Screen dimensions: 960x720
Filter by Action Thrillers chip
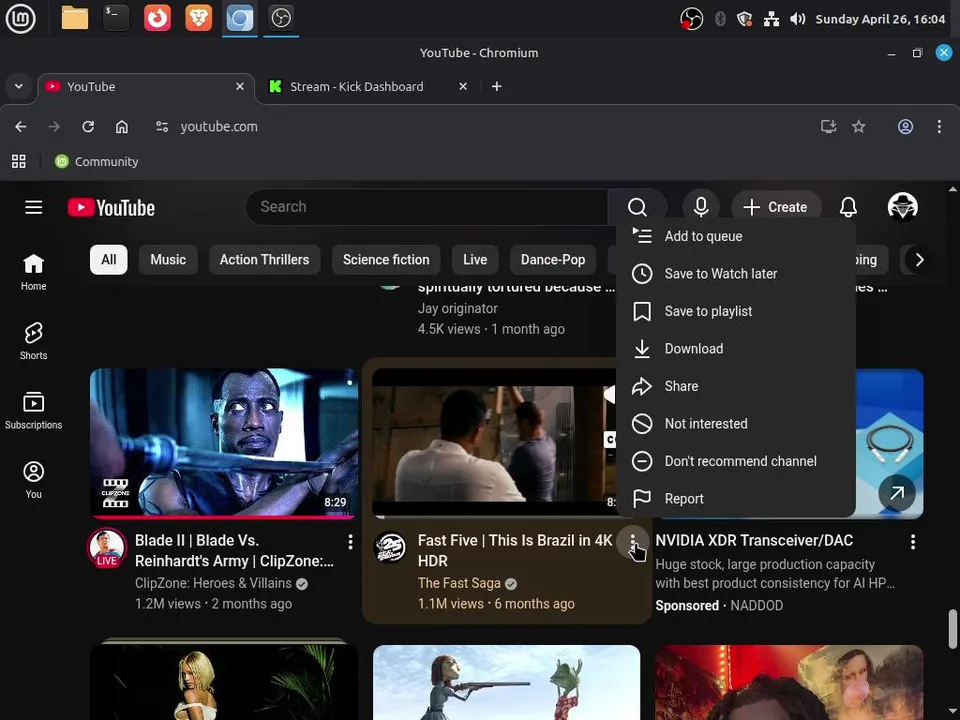(x=264, y=260)
